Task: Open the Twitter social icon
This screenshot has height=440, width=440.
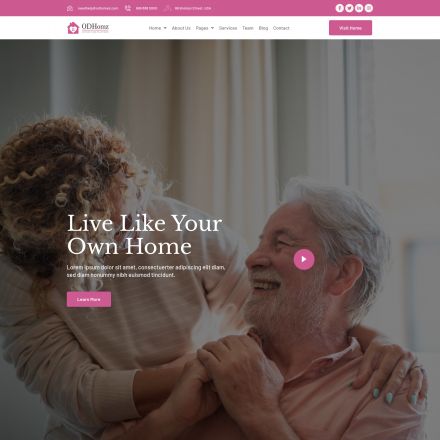Action: tap(349, 8)
